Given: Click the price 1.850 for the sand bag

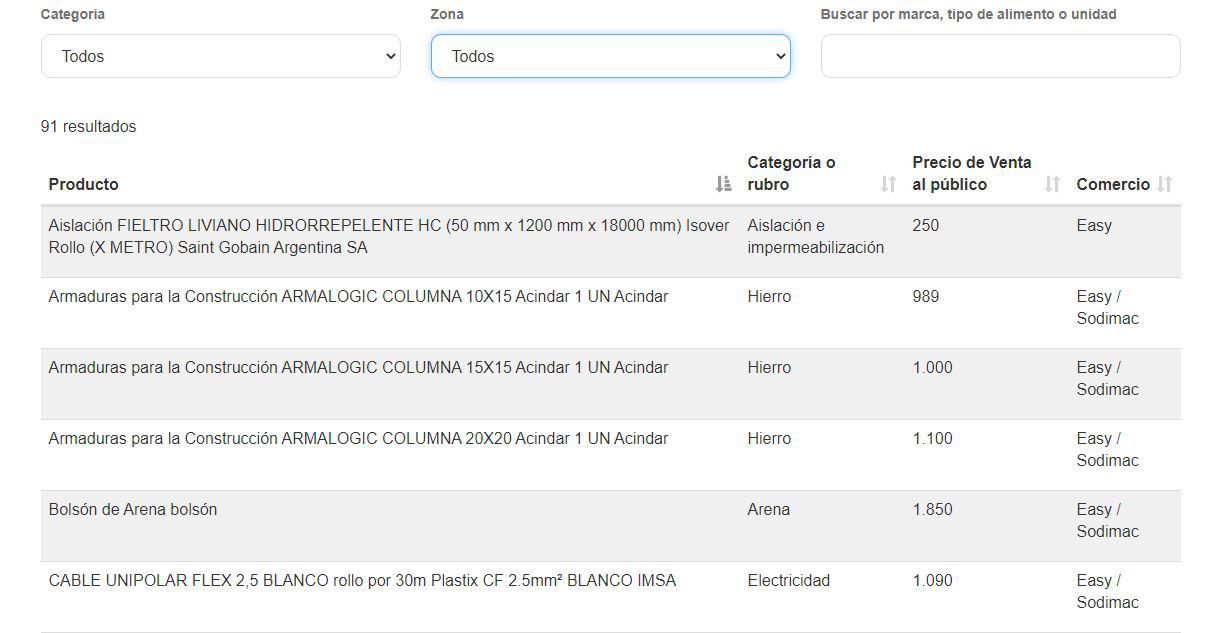Looking at the screenshot, I should 932,509.
